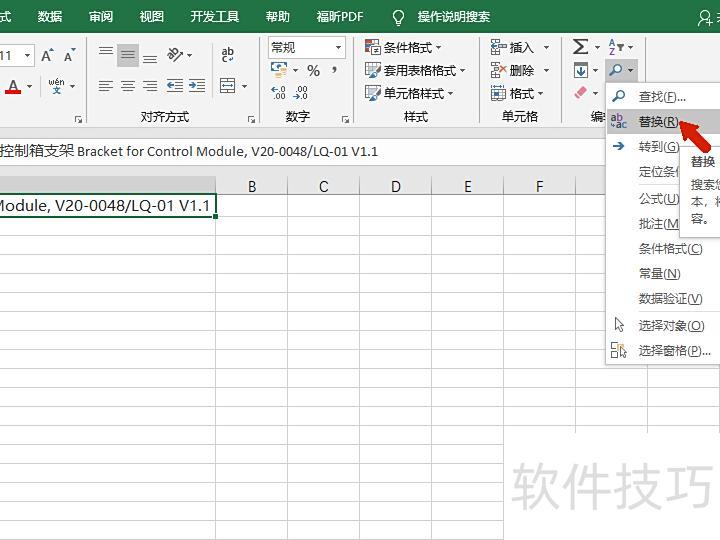Click the red font color A icon
Image resolution: width=720 pixels, height=540 pixels.
[x=13, y=86]
